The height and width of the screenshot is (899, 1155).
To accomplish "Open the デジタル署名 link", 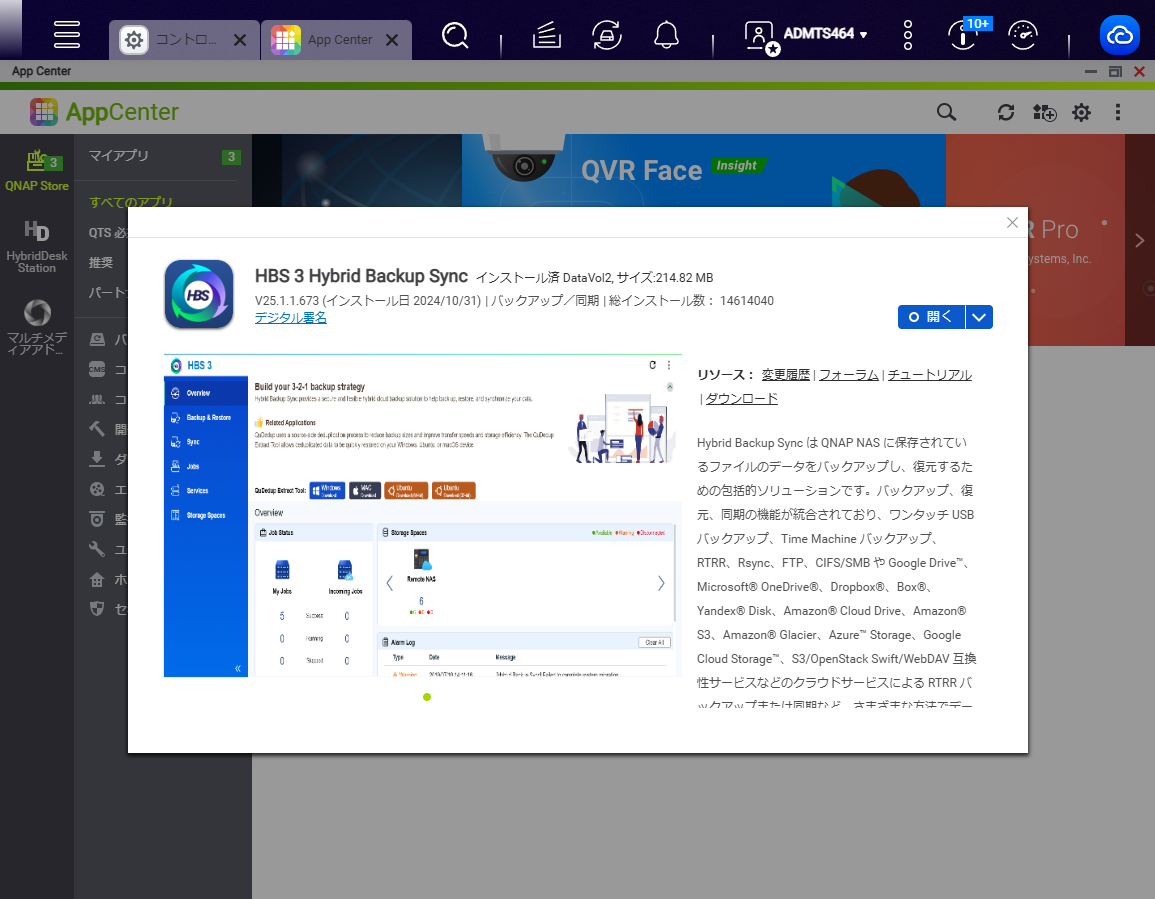I will 291,318.
